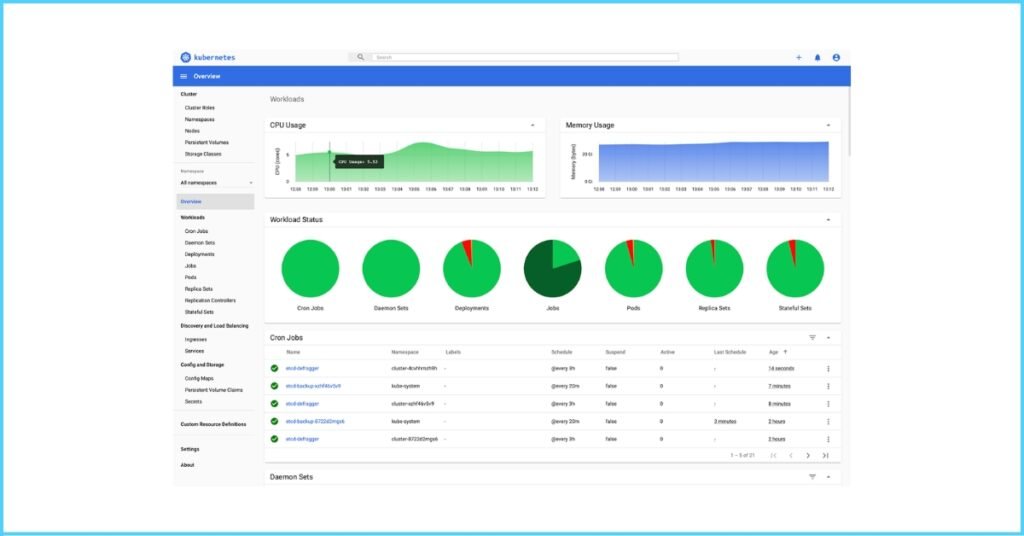Open Nodes in sidebar
The height and width of the screenshot is (536, 1024).
(192, 131)
